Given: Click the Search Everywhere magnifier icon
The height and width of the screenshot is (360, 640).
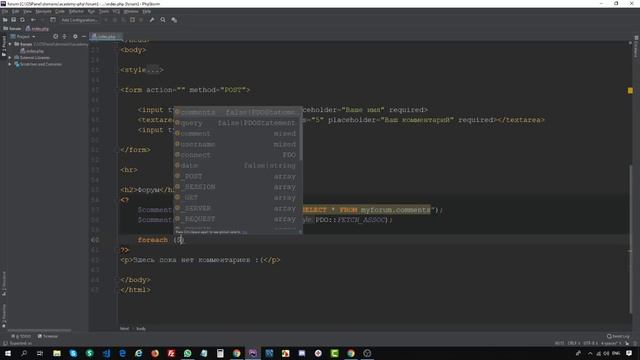Looking at the screenshot, I should (163, 20).
